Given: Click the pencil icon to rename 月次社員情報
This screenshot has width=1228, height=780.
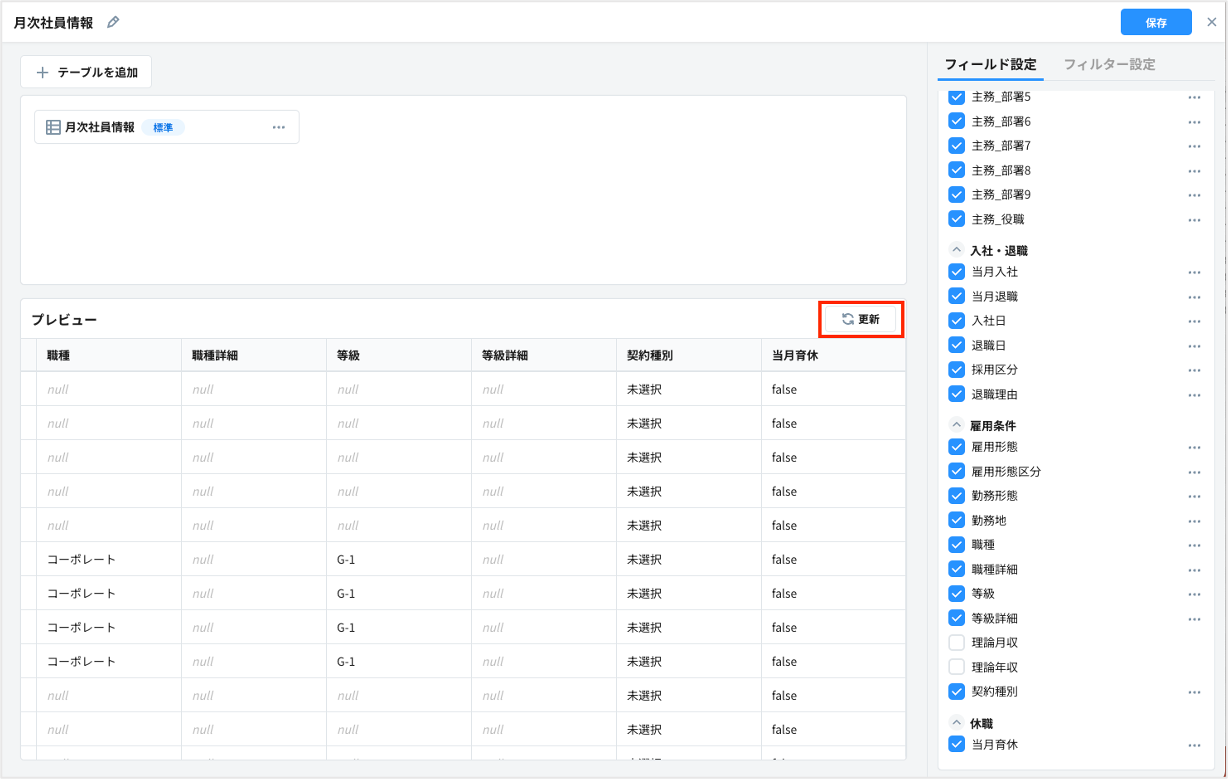Looking at the screenshot, I should coord(113,22).
